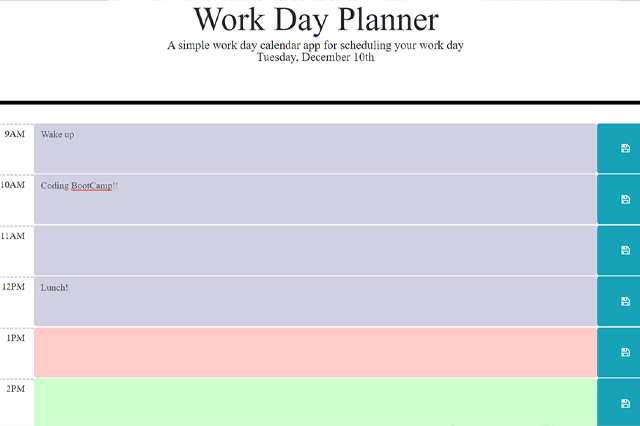Click the 9AM hour label
Screen dimensions: 640x426
point(14,134)
